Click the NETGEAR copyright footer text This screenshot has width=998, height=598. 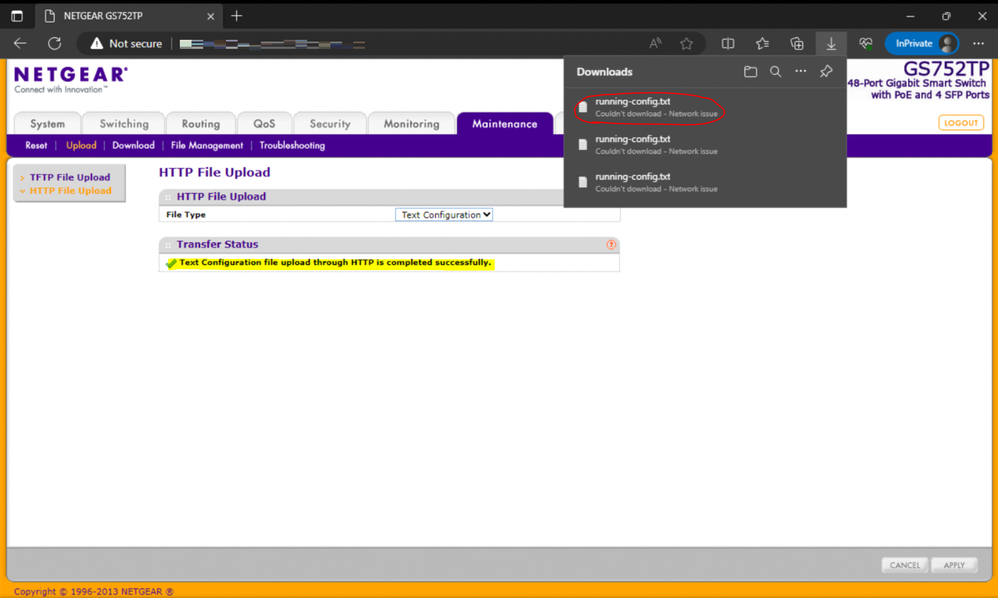point(94,592)
